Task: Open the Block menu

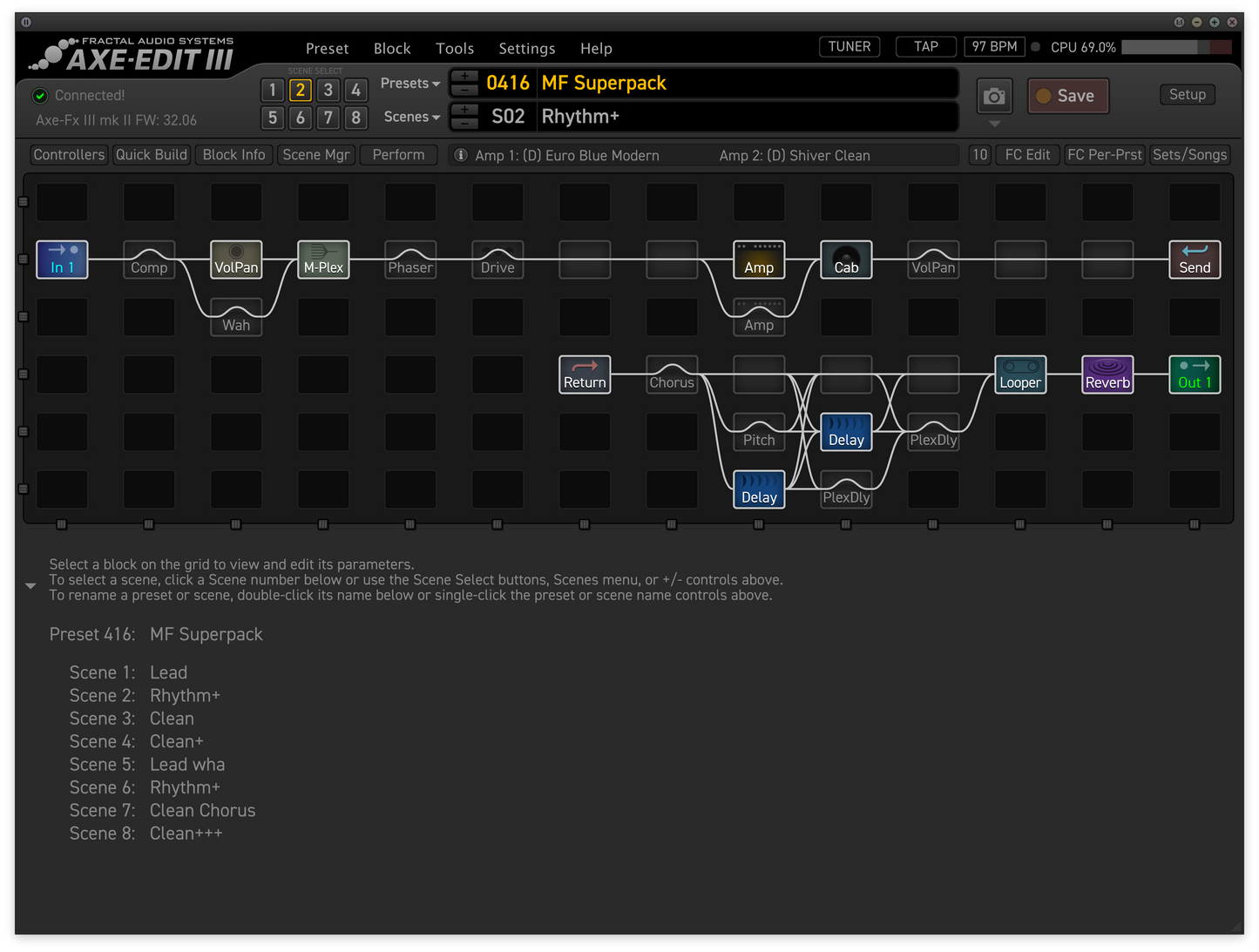Action: tap(392, 49)
